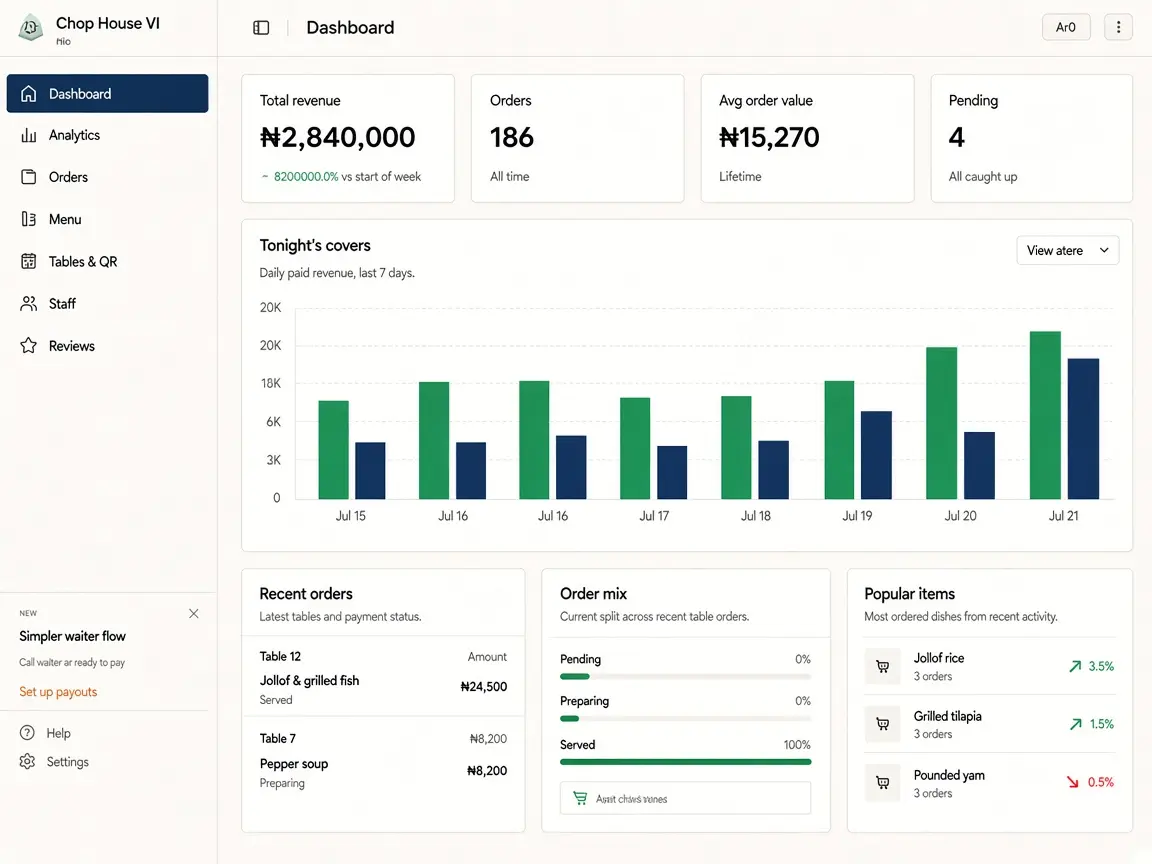Click the green up arrow for Grilled tilapia
This screenshot has height=864, width=1152.
pos(1076,724)
